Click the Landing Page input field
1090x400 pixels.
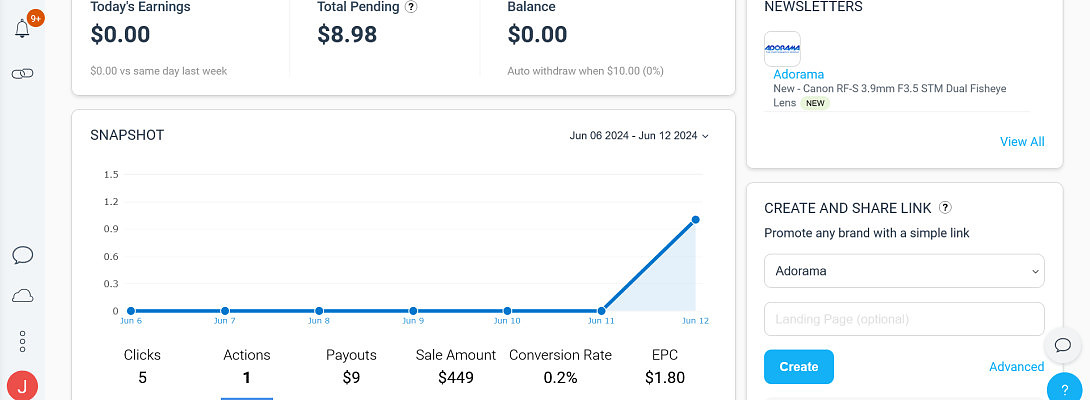(x=904, y=319)
